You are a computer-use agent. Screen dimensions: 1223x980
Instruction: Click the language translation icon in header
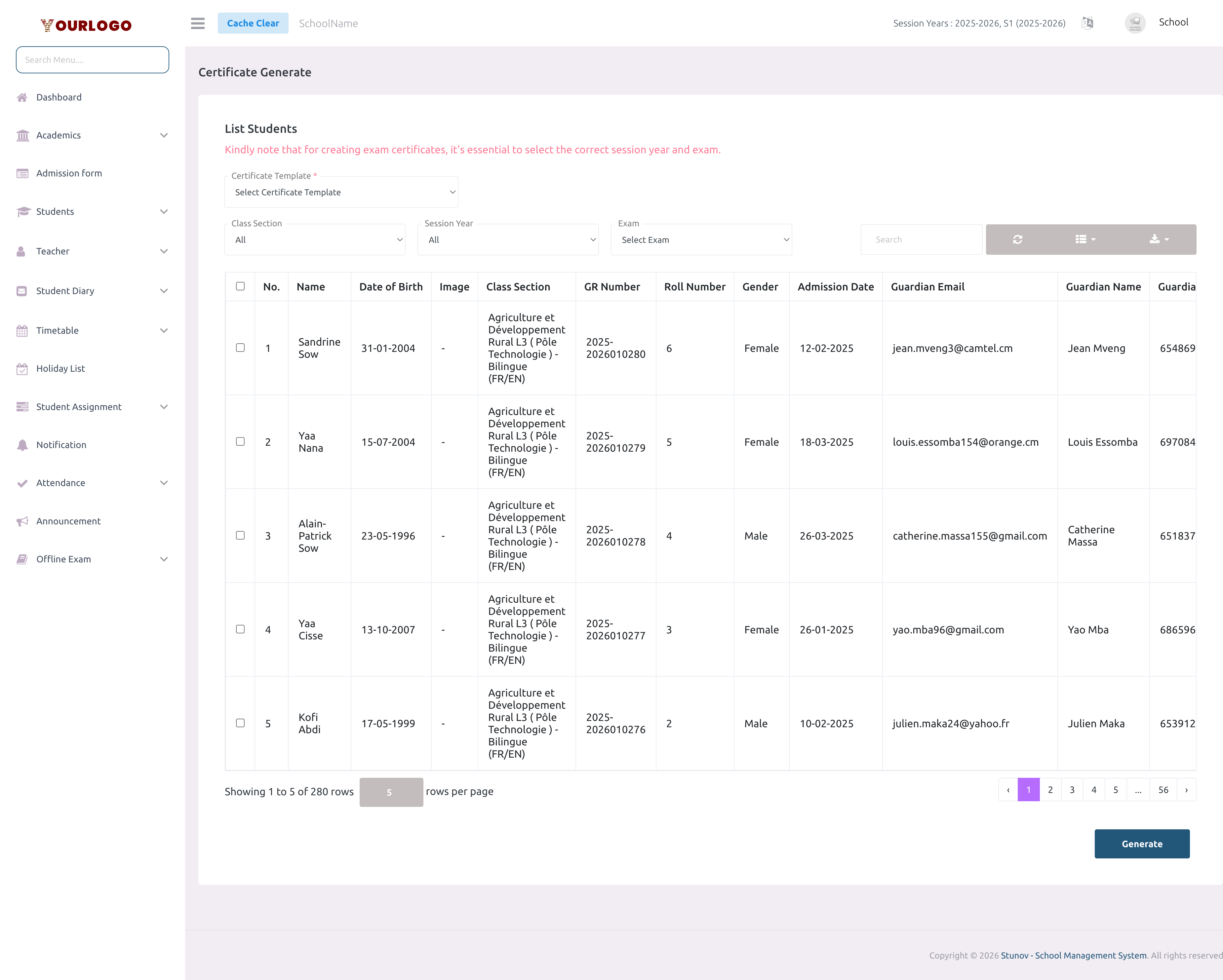tap(1088, 23)
